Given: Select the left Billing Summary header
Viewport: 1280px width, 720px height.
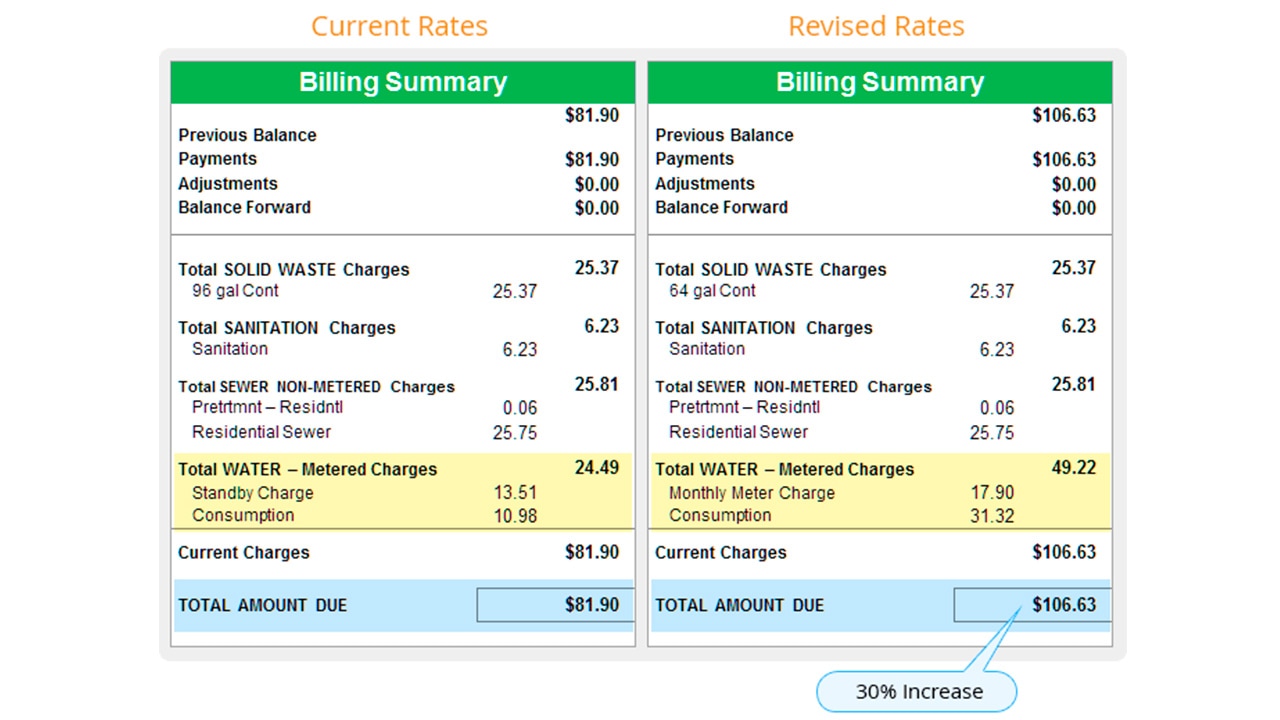Looking at the screenshot, I should pyautogui.click(x=403, y=82).
